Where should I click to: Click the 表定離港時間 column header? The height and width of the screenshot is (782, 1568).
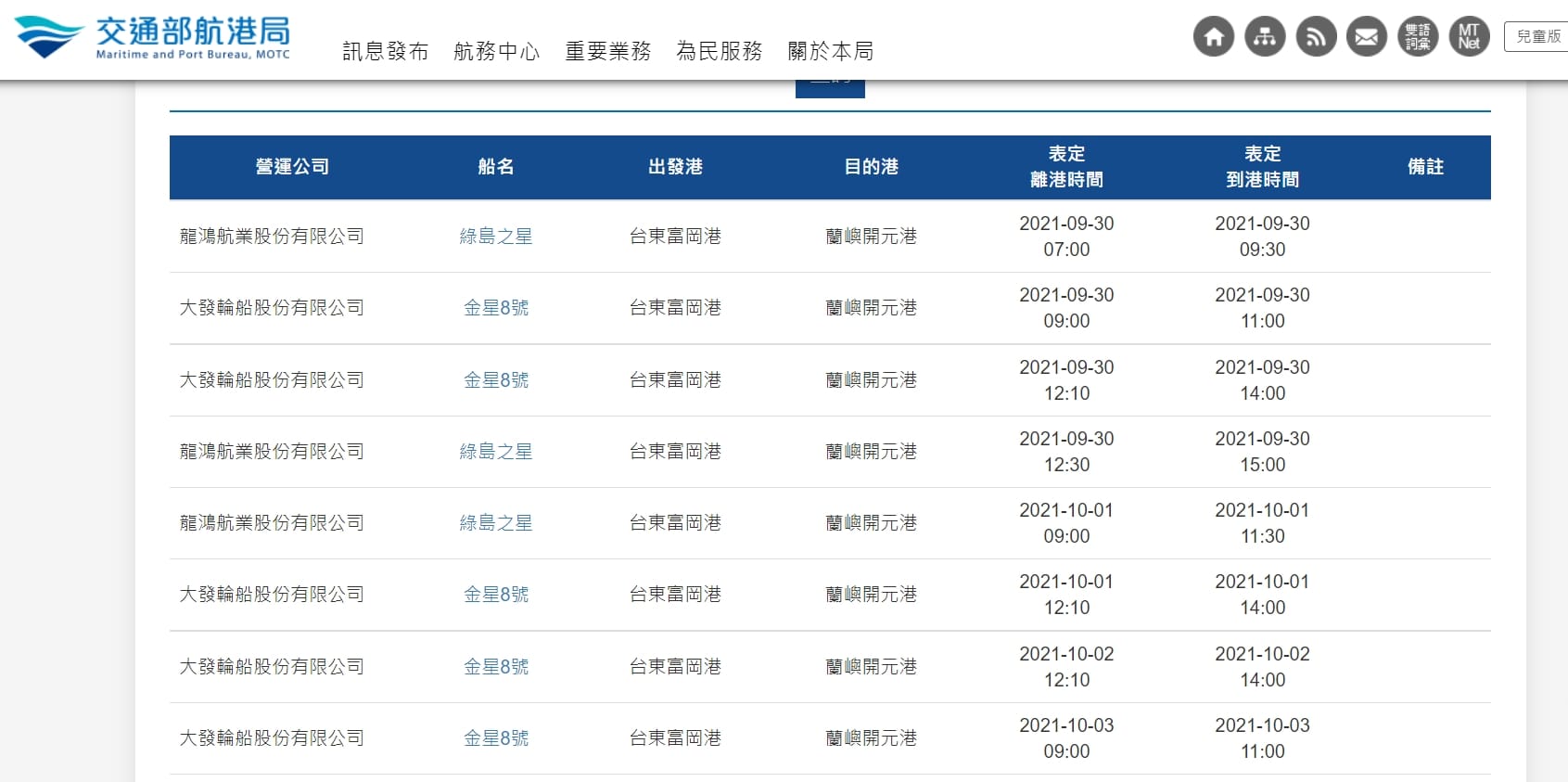click(1066, 167)
